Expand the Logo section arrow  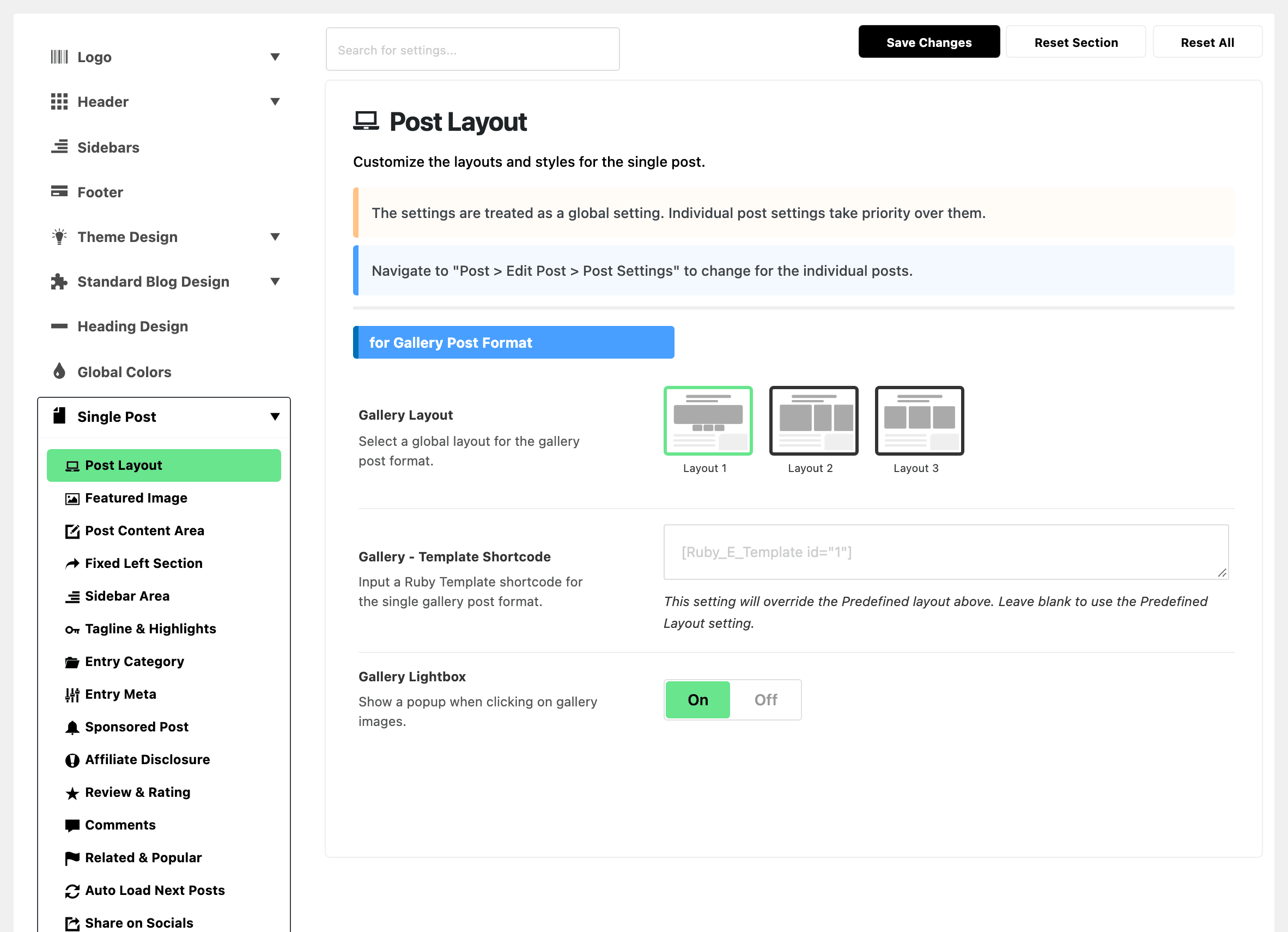[x=275, y=57]
